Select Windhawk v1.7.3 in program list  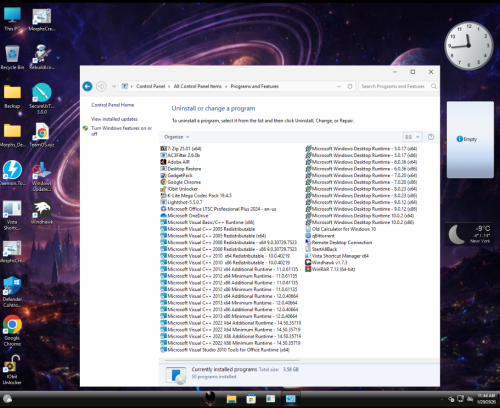pos(326,263)
